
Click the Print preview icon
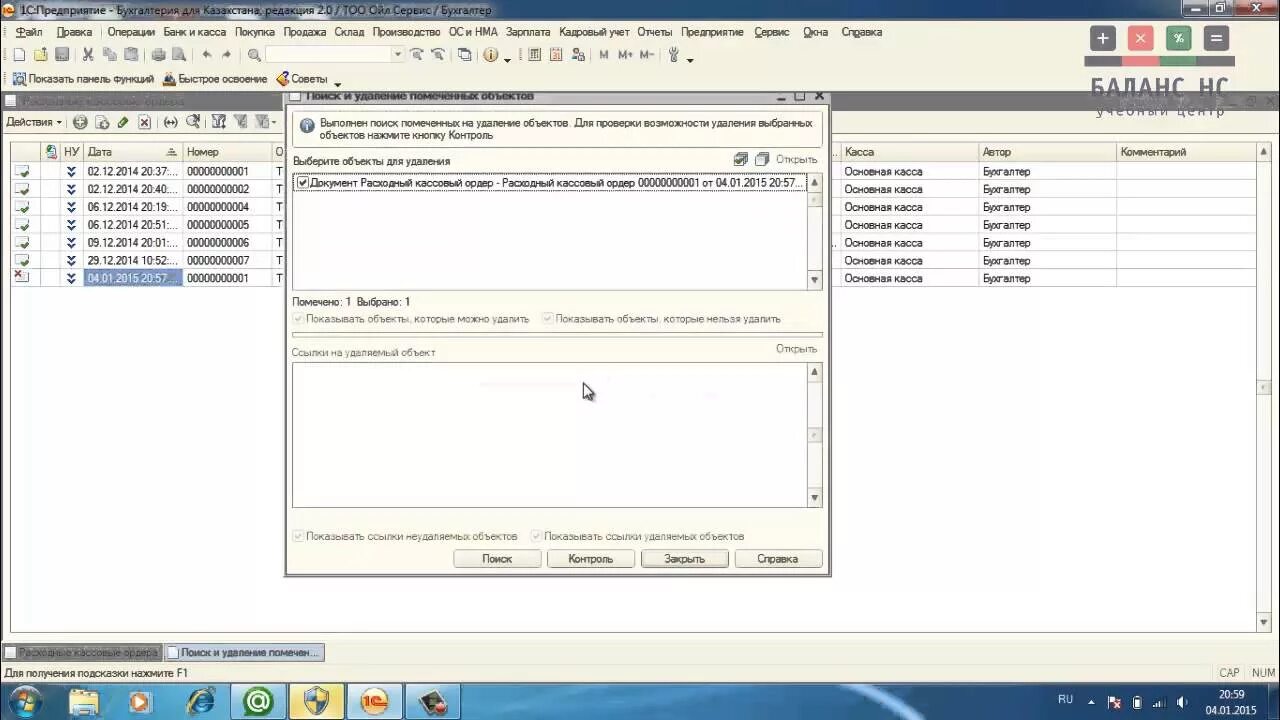point(179,55)
